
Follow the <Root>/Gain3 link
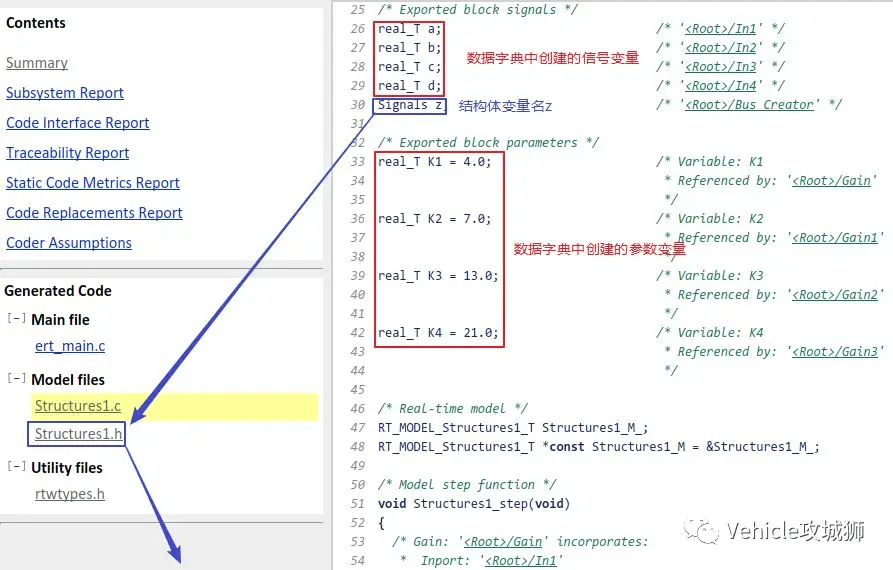[834, 352]
